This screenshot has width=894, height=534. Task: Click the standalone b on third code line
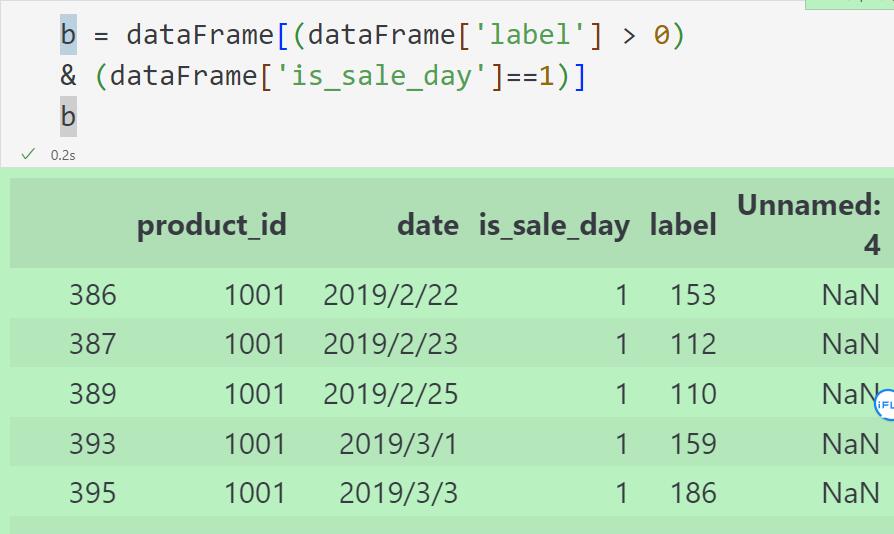[x=68, y=117]
